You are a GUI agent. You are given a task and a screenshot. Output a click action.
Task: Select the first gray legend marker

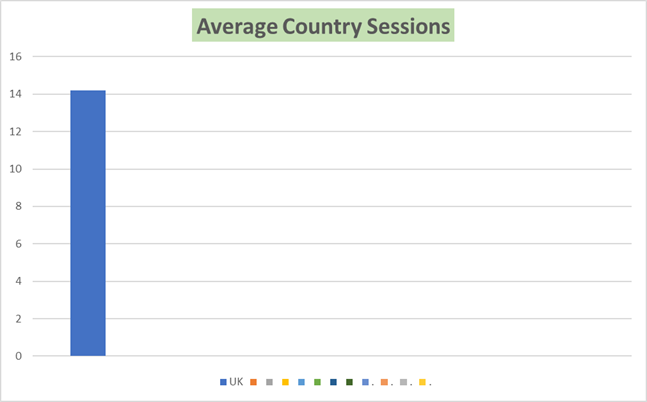point(270,382)
